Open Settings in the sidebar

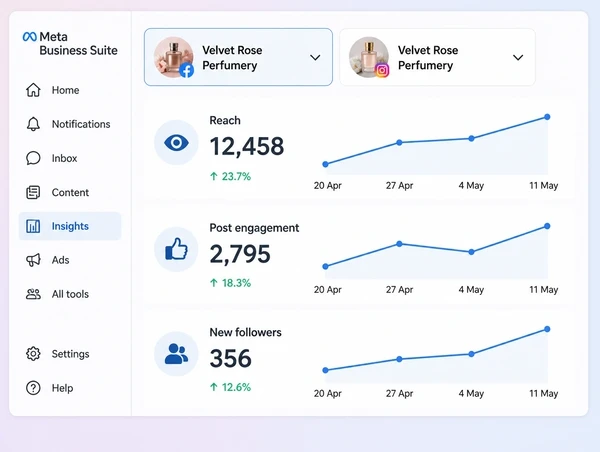[x=70, y=354]
